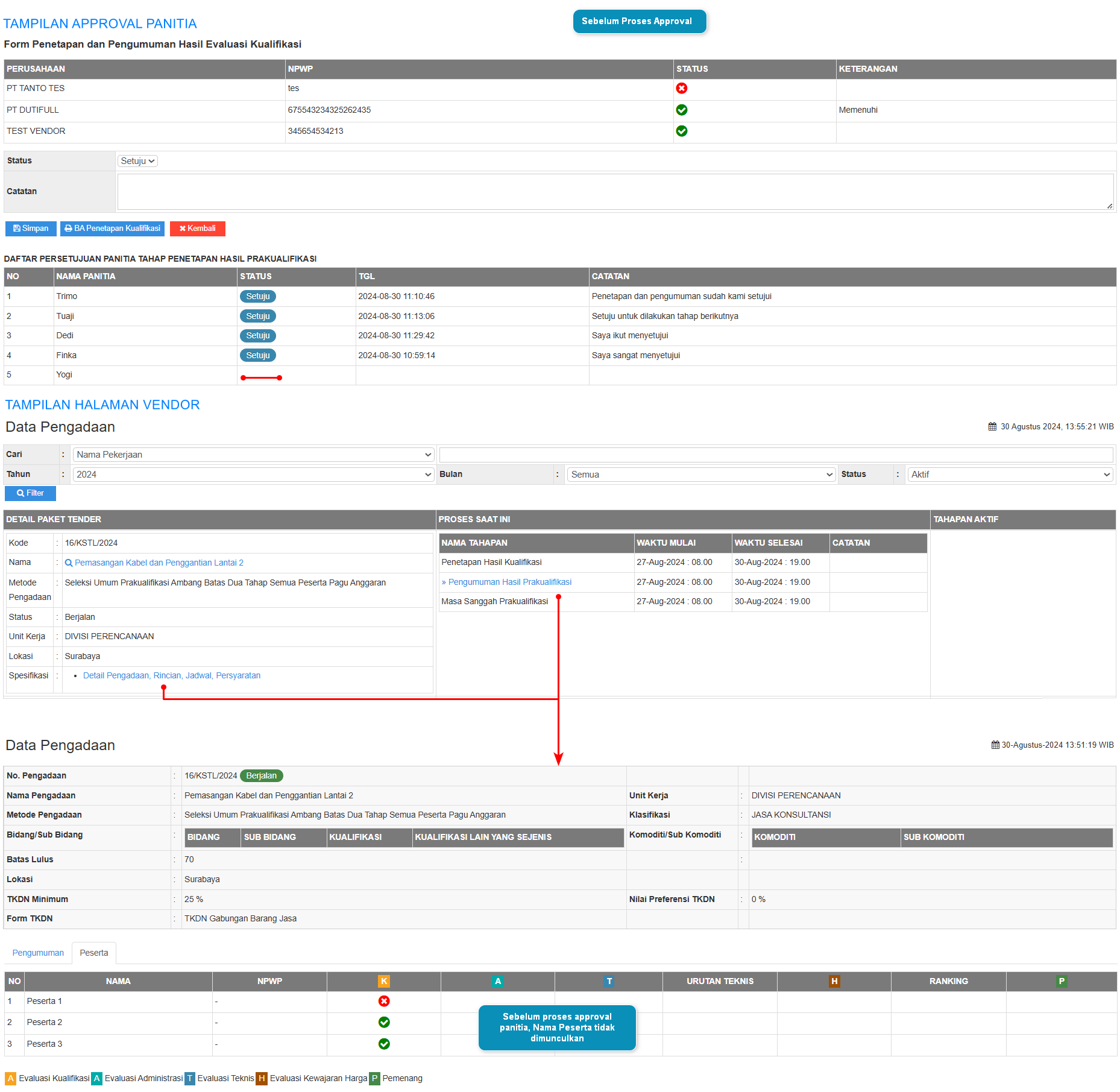Click the red cross icon for Peserta 1

[383, 1001]
